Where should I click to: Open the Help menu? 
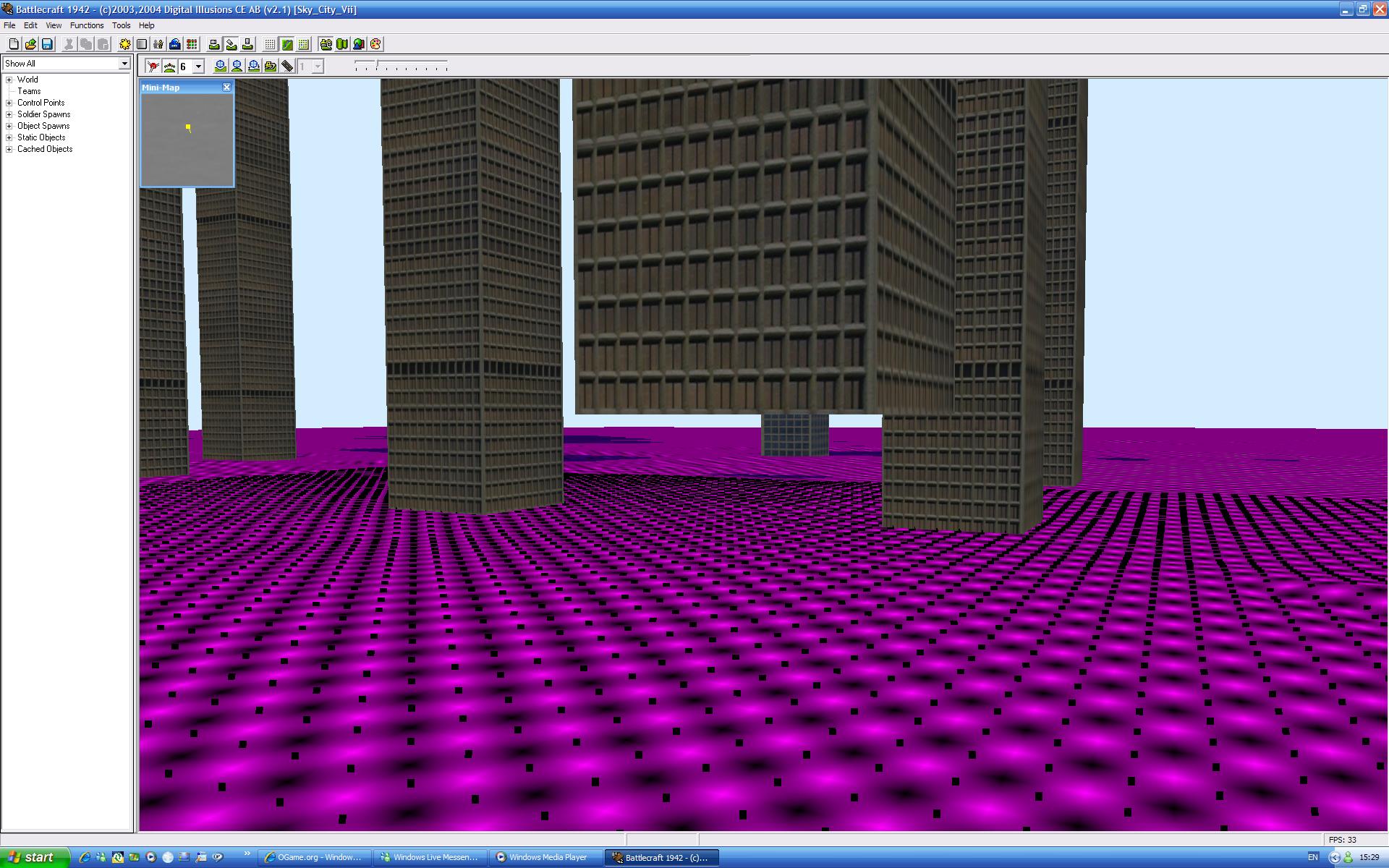coord(146,25)
